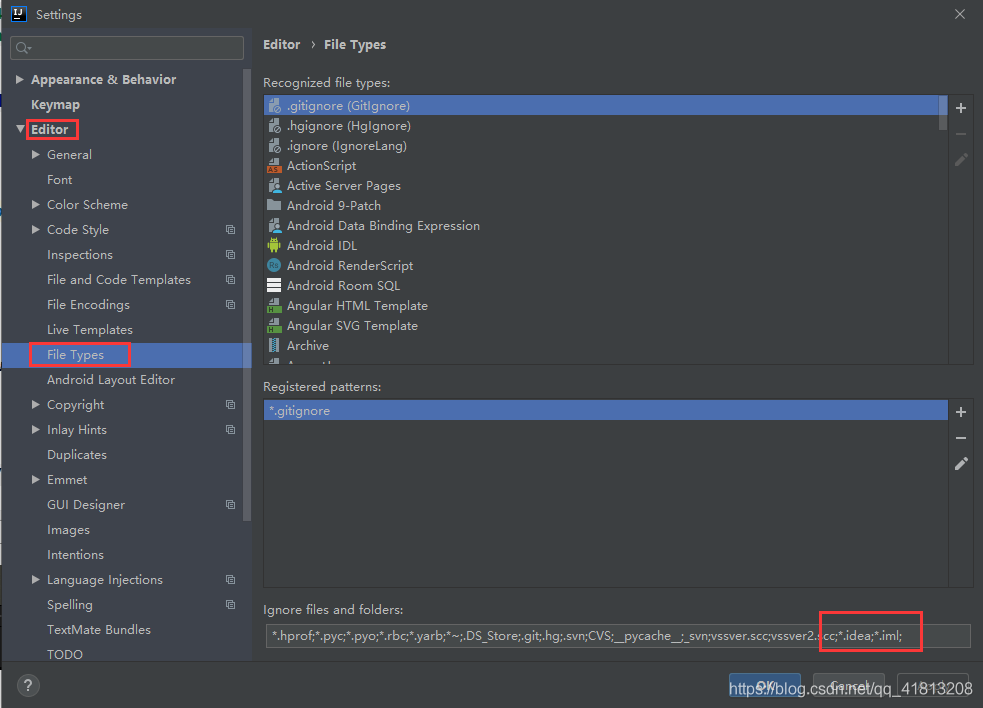Edit the selected recognized file type

click(960, 160)
